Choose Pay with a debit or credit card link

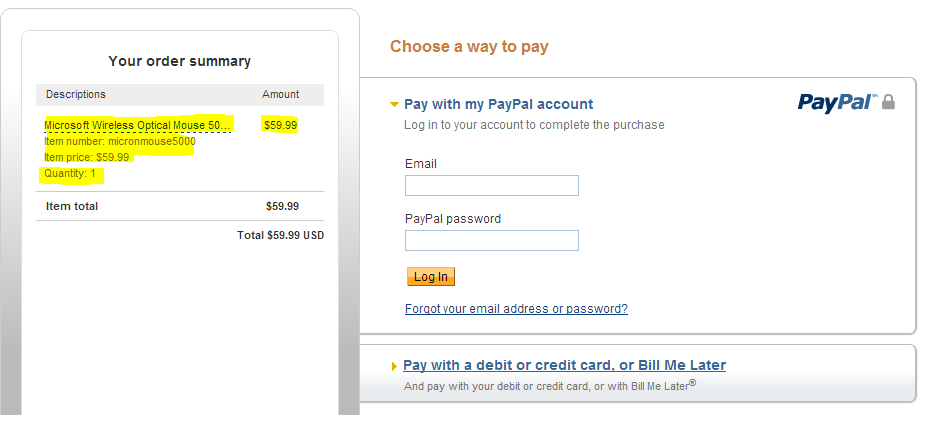point(564,365)
